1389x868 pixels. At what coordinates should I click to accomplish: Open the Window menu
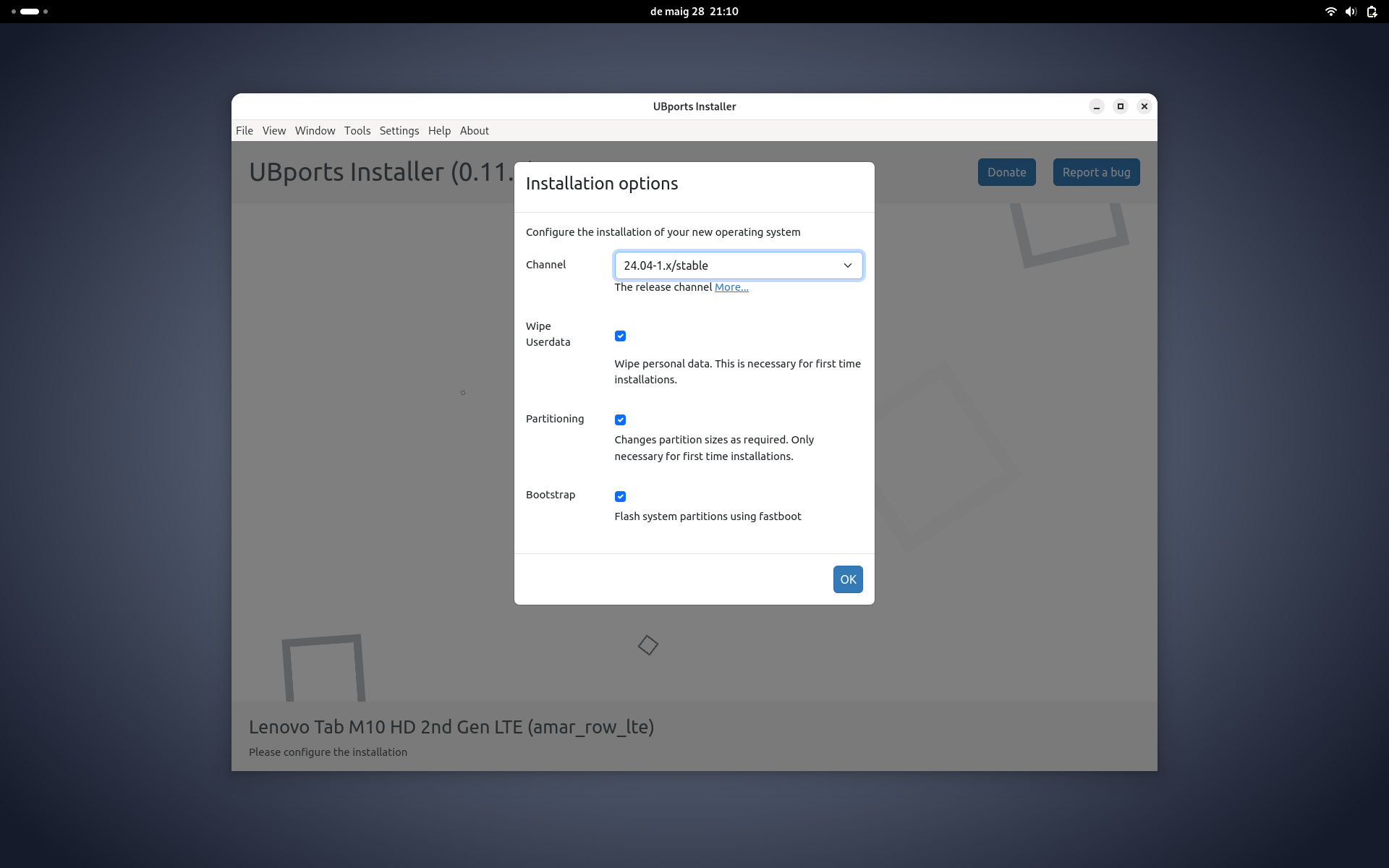(315, 131)
